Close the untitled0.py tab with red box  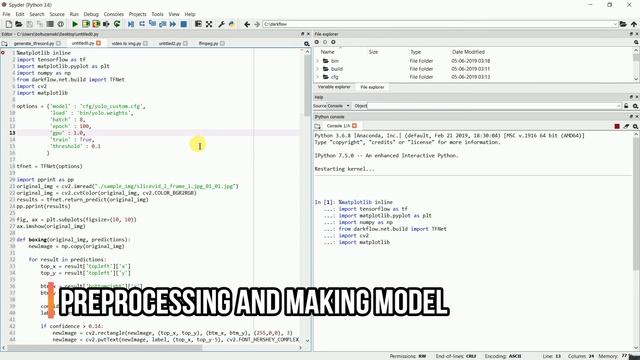(98, 43)
